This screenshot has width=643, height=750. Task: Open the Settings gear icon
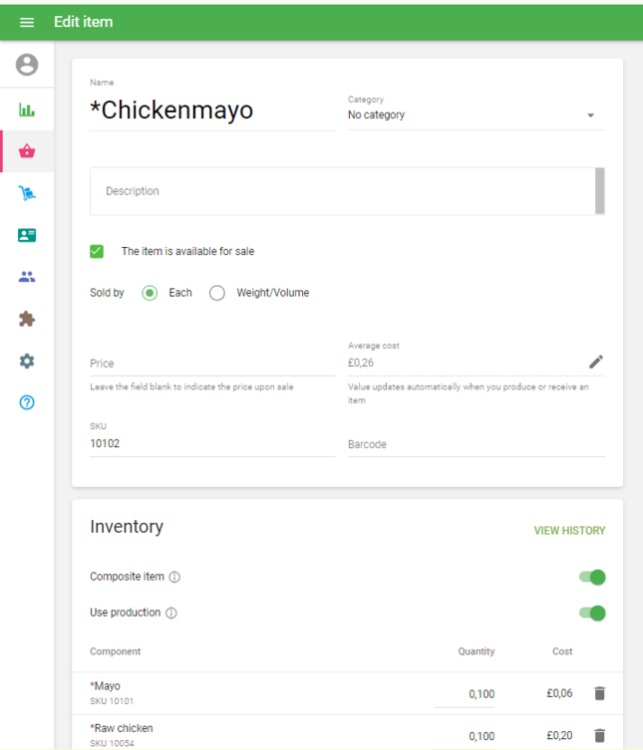[x=27, y=361]
